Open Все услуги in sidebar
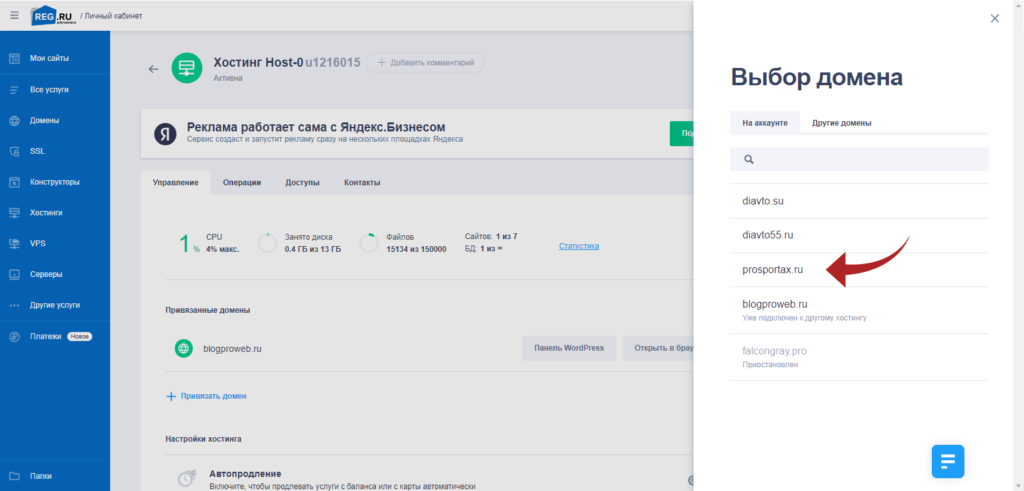This screenshot has height=491, width=1024. (x=50, y=89)
